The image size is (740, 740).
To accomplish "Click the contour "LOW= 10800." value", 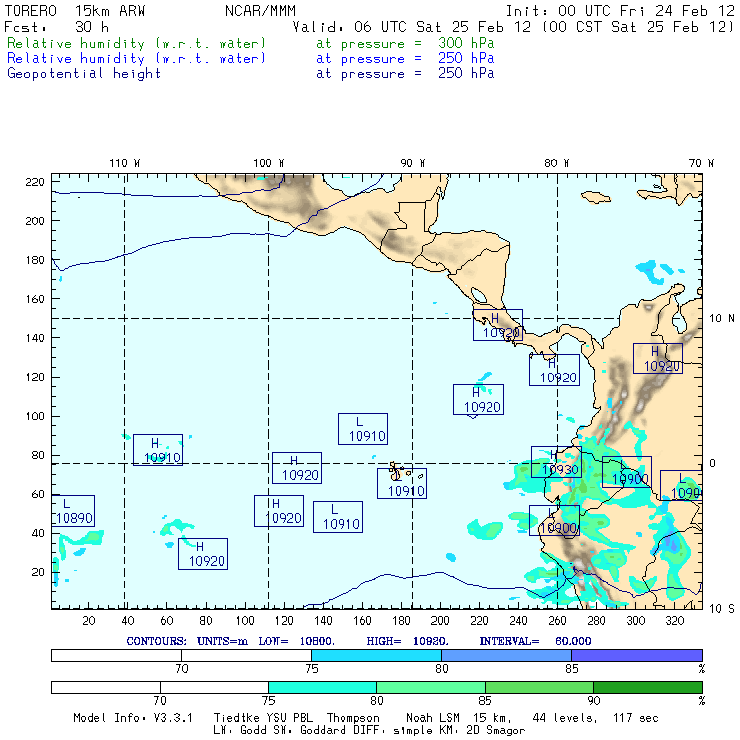I will pyautogui.click(x=296, y=641).
